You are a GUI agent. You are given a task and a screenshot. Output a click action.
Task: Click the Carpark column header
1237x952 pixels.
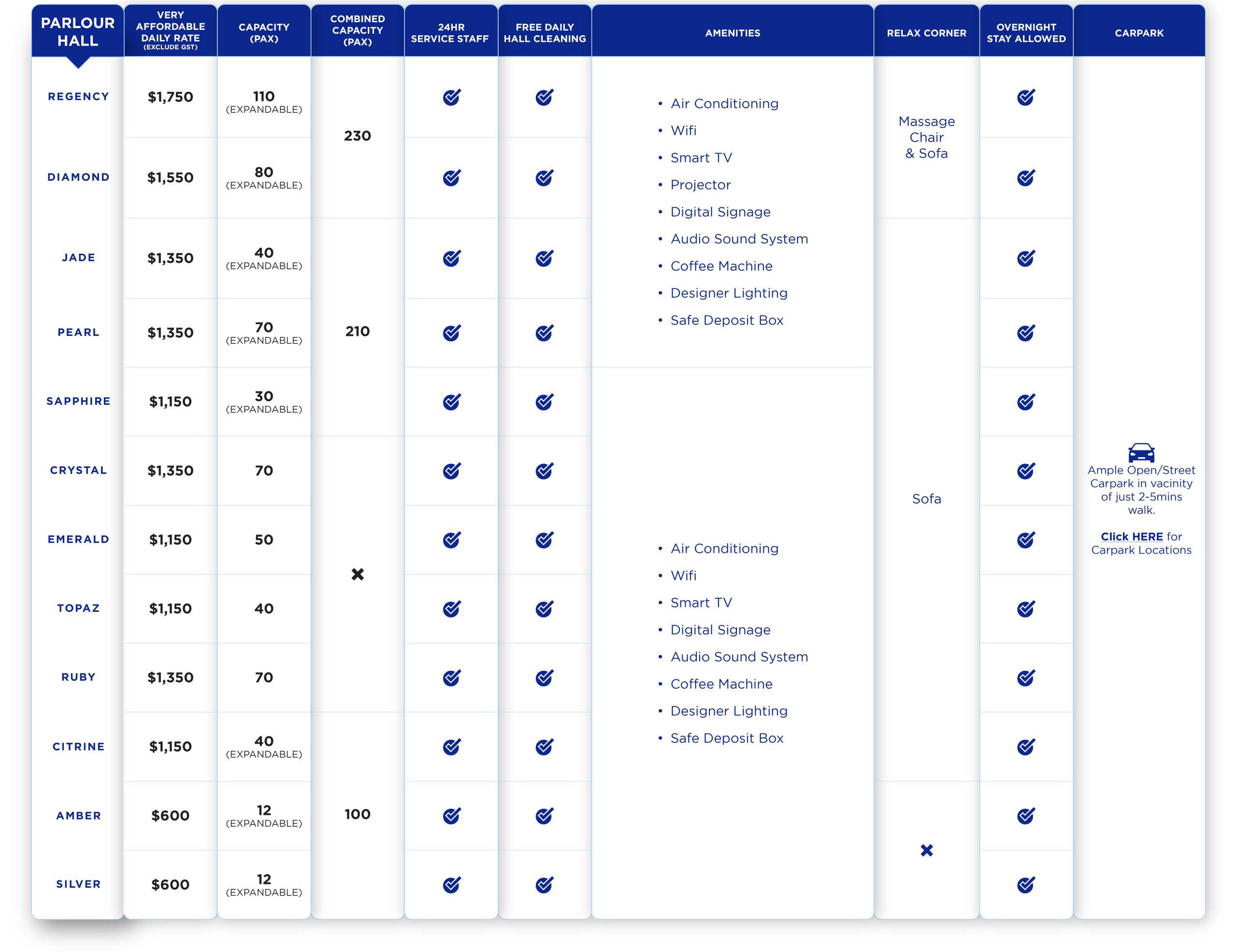pyautogui.click(x=1139, y=33)
